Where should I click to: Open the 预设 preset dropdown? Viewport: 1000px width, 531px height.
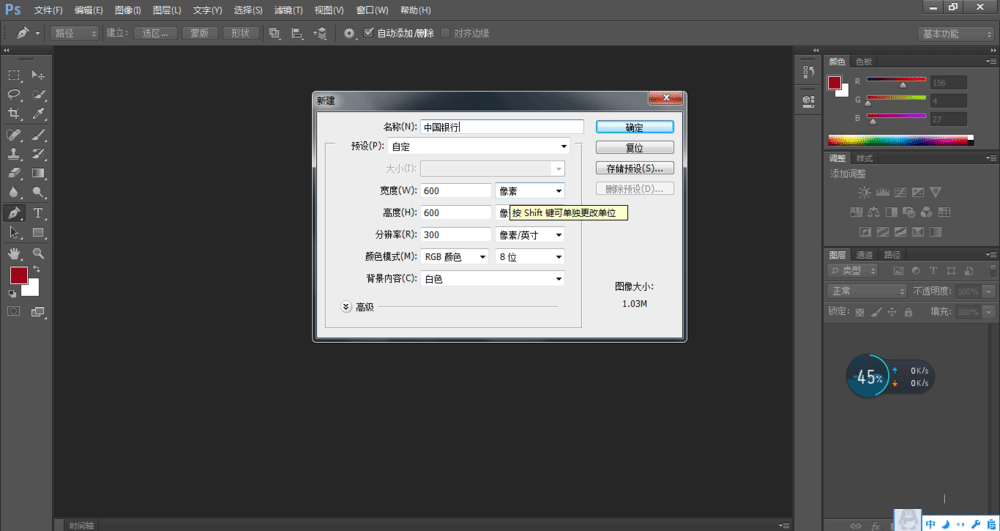pyautogui.click(x=478, y=147)
